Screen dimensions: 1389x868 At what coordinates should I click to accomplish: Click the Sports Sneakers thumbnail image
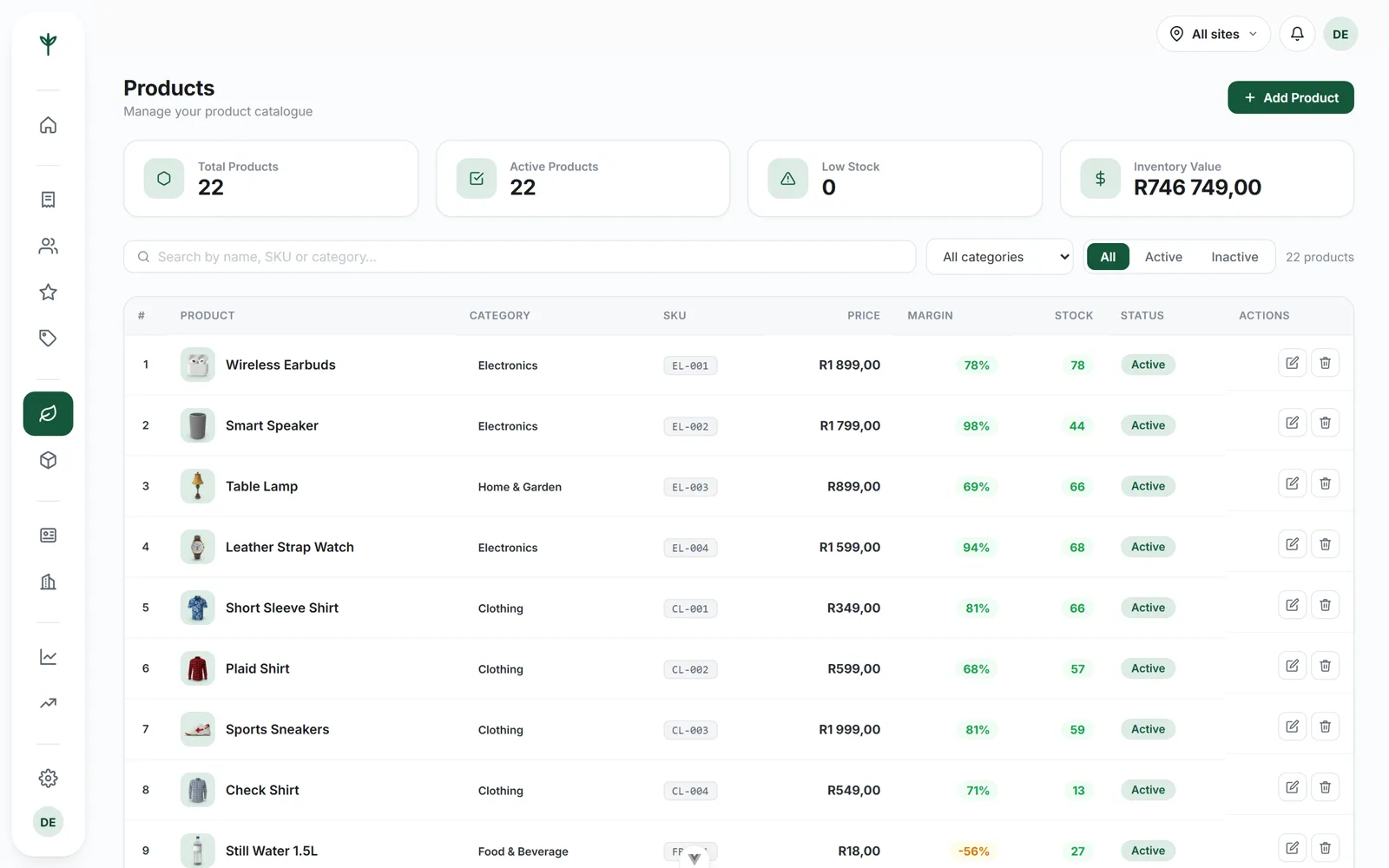pyautogui.click(x=197, y=729)
